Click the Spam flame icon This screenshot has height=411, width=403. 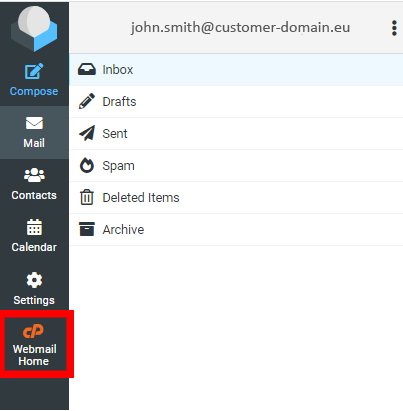coord(87,165)
